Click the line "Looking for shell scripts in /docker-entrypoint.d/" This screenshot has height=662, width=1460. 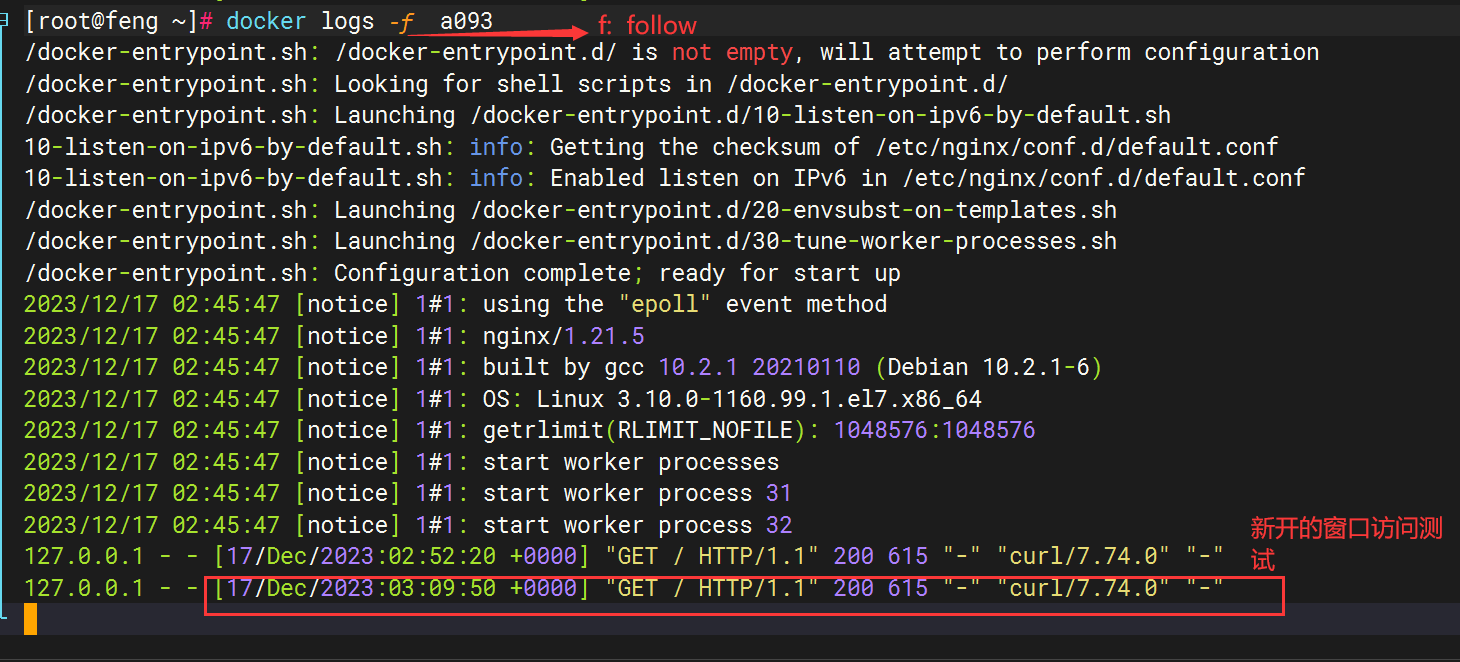pyautogui.click(x=516, y=84)
